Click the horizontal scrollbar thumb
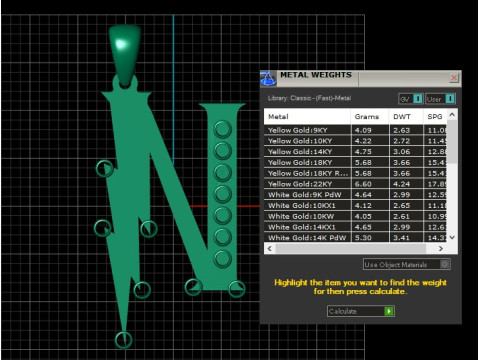The height and width of the screenshot is (360, 480). [351, 249]
